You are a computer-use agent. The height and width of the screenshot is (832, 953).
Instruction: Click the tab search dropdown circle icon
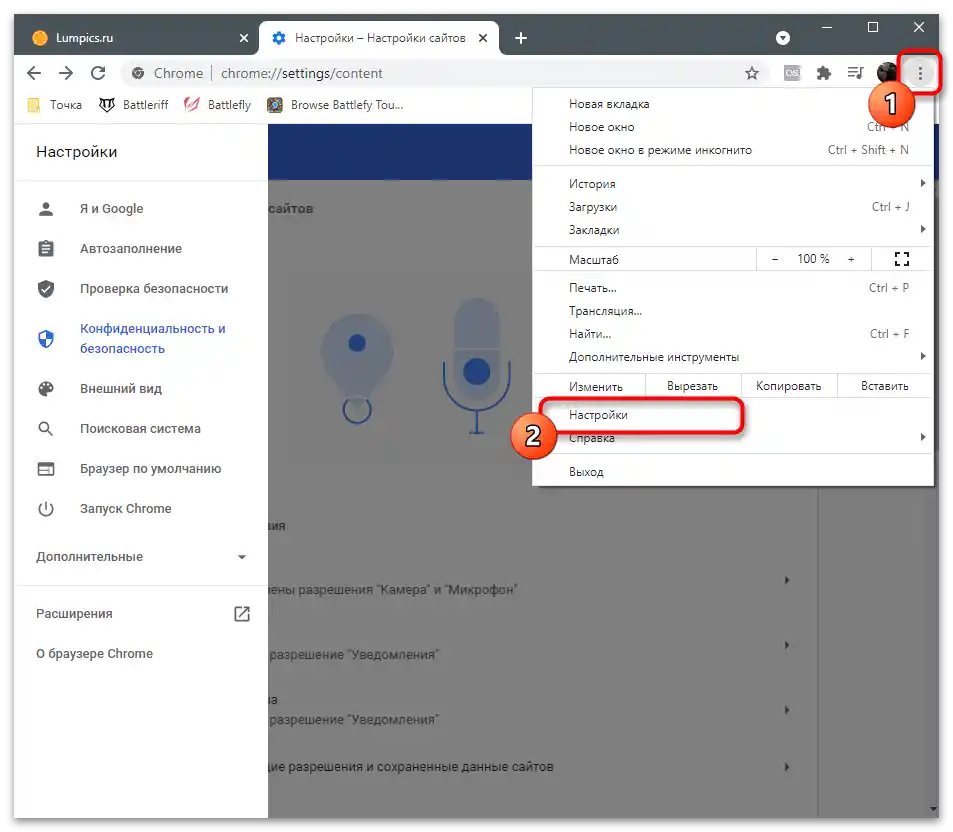tap(783, 38)
